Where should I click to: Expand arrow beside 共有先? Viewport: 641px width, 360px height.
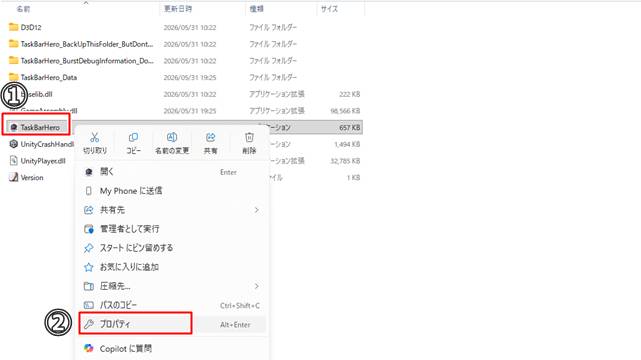click(257, 210)
